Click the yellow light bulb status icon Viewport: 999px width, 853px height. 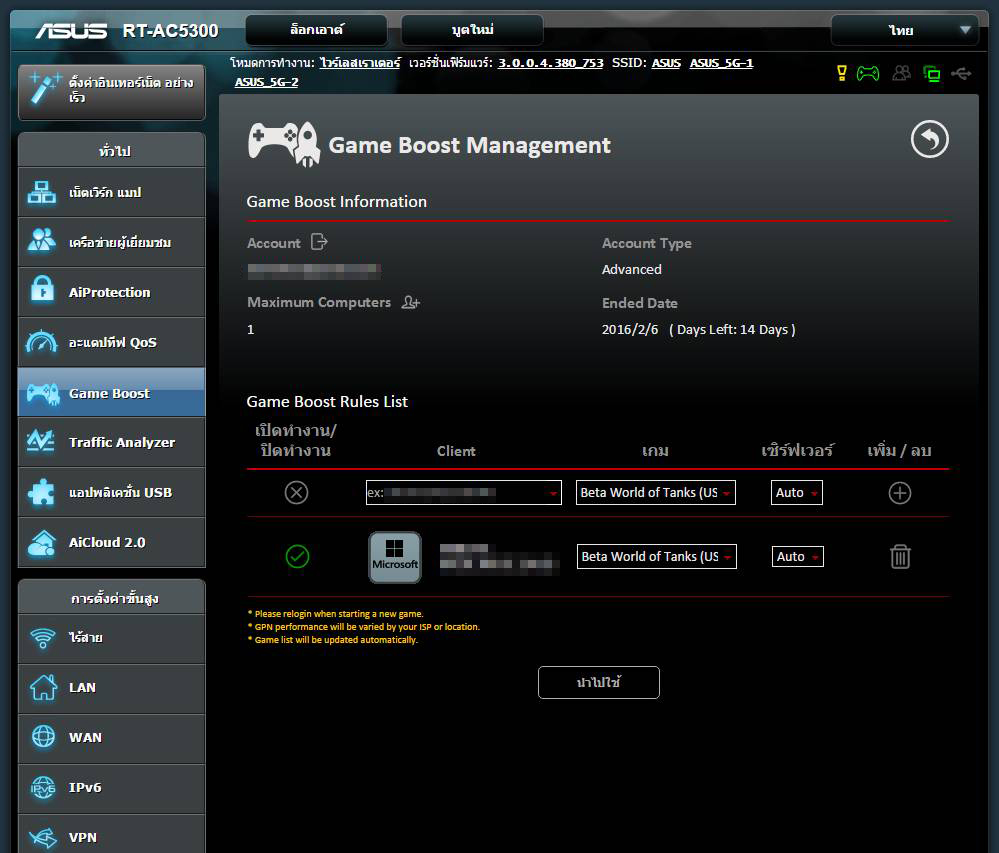point(842,73)
